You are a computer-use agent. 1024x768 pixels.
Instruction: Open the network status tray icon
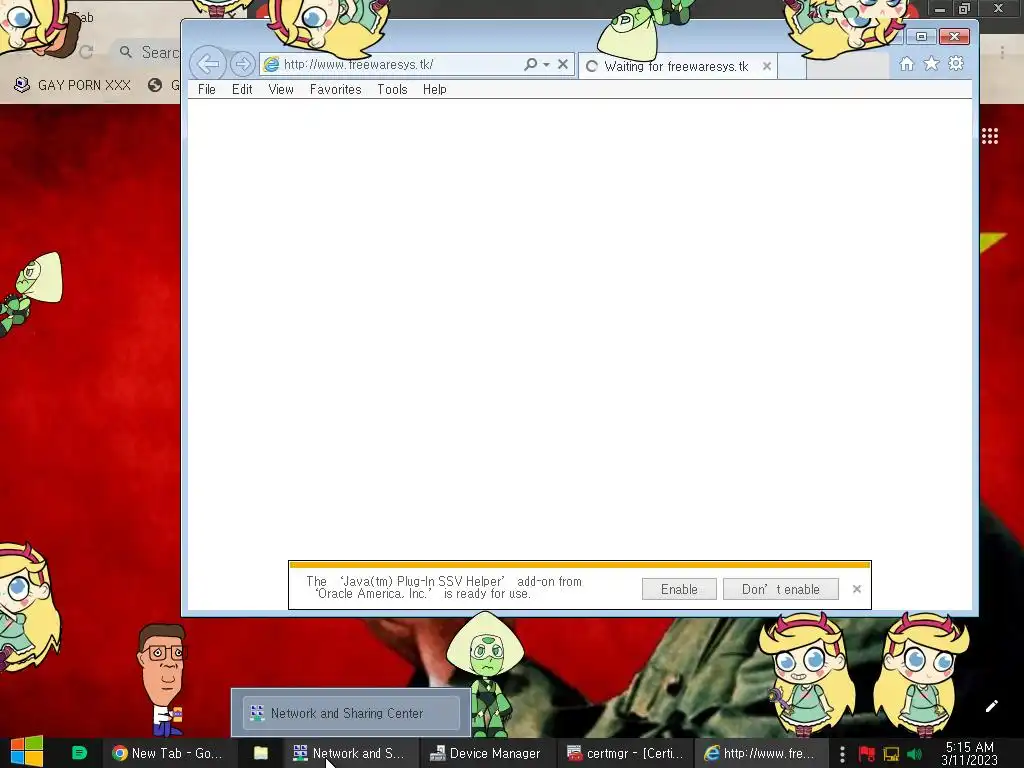[x=891, y=754]
